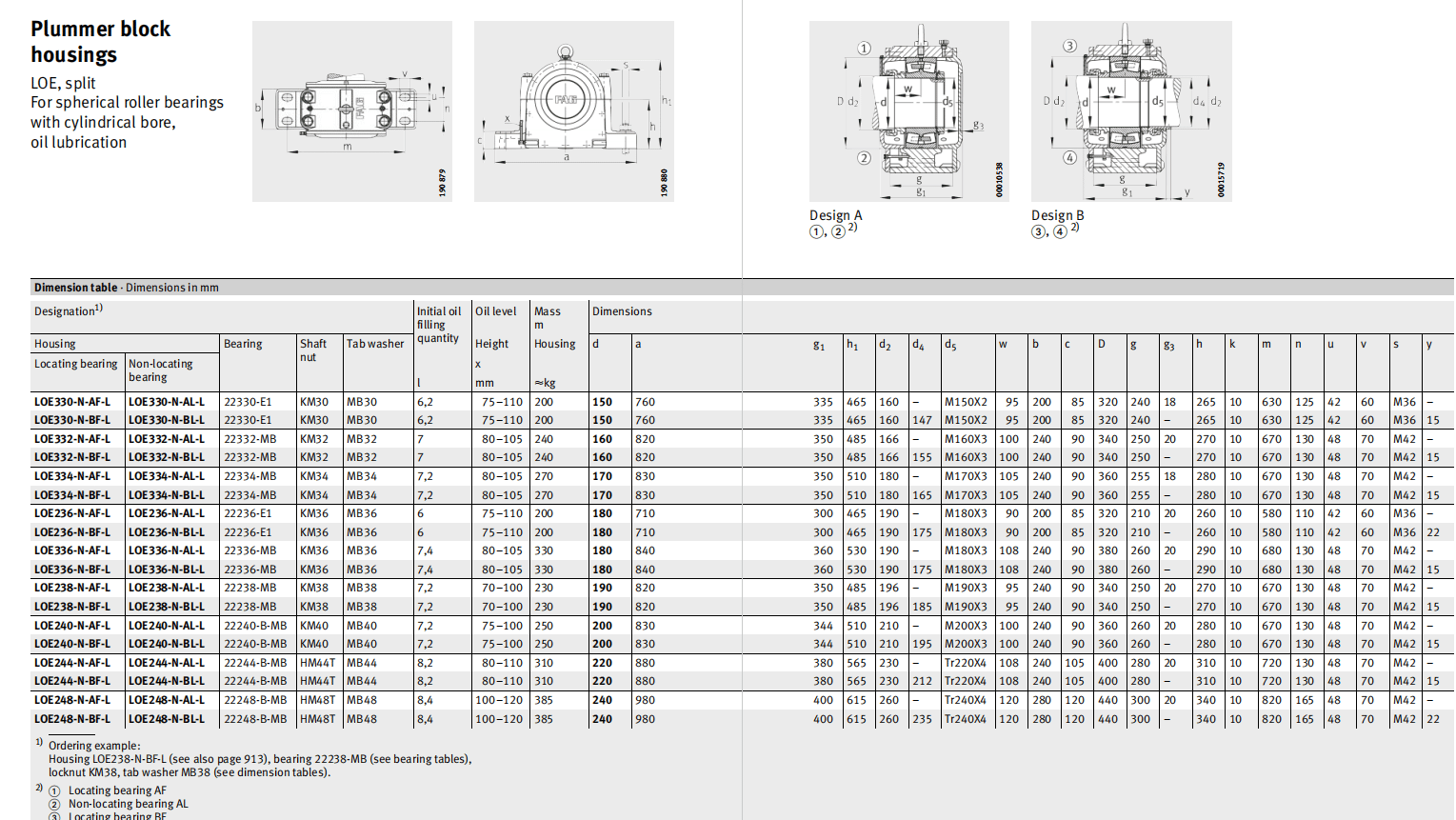
Task: Click the LOE330-N-AF-L designation cell
Action: pos(72,402)
